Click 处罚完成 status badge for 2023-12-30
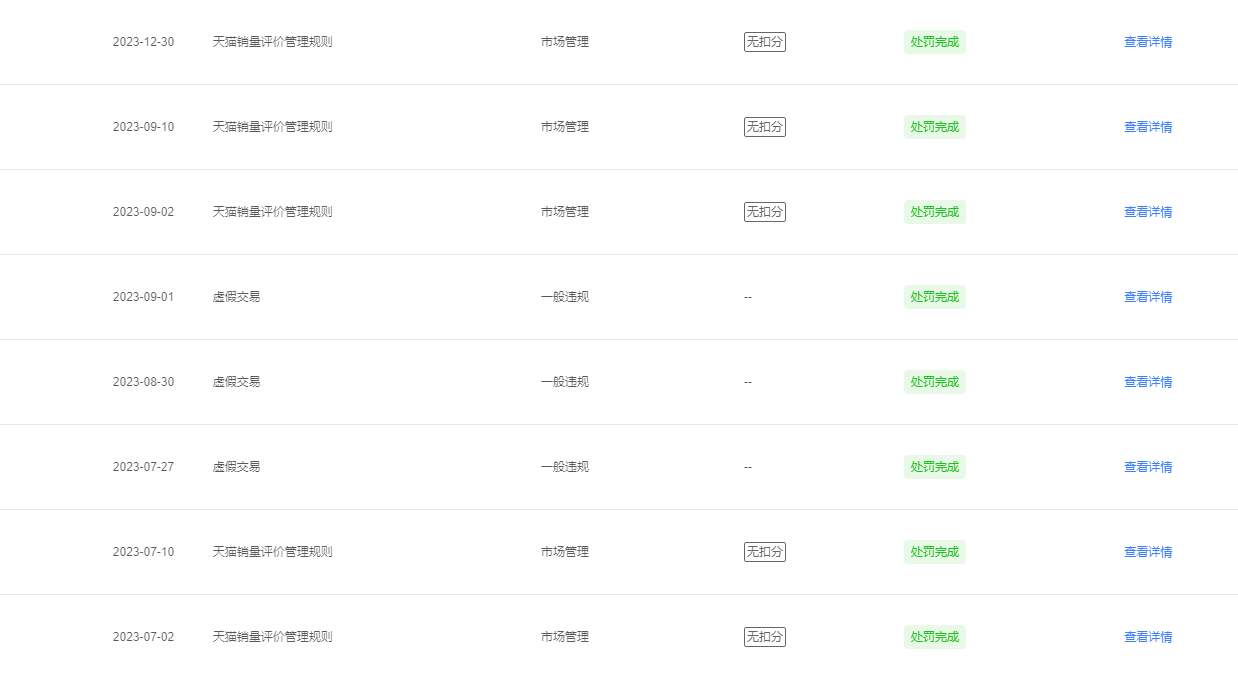This screenshot has width=1238, height=679. tap(935, 42)
